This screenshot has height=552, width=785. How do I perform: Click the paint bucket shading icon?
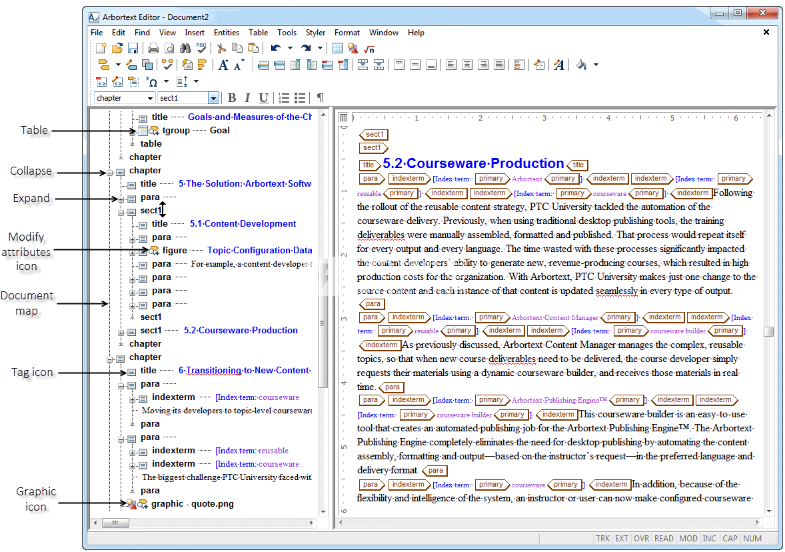[x=581, y=65]
